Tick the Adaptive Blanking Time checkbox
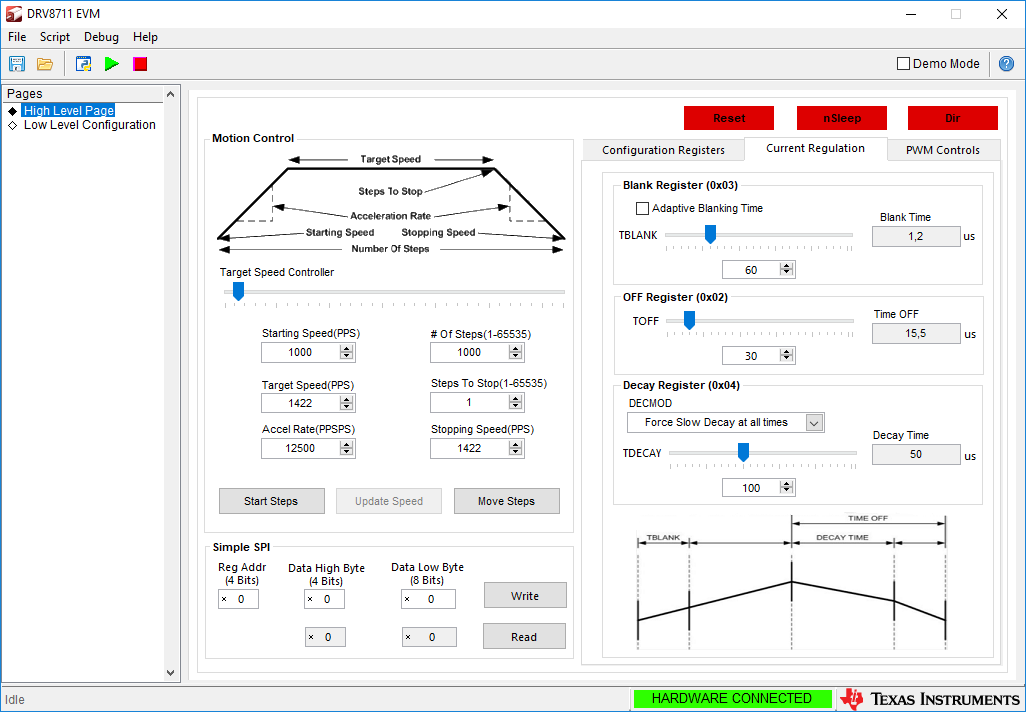The width and height of the screenshot is (1026, 712). (643, 208)
